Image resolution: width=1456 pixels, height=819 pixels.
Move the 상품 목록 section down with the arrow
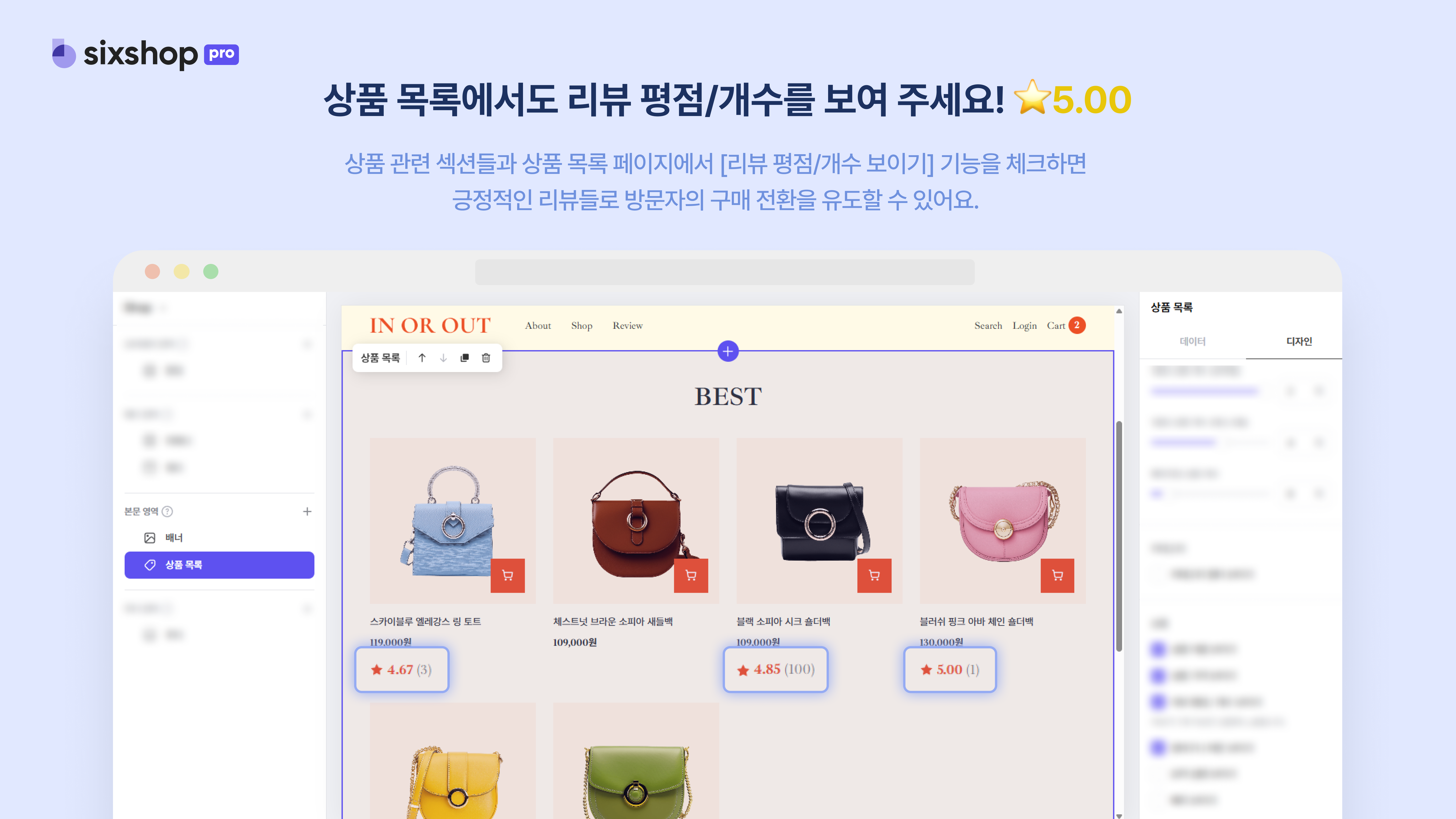pos(443,358)
